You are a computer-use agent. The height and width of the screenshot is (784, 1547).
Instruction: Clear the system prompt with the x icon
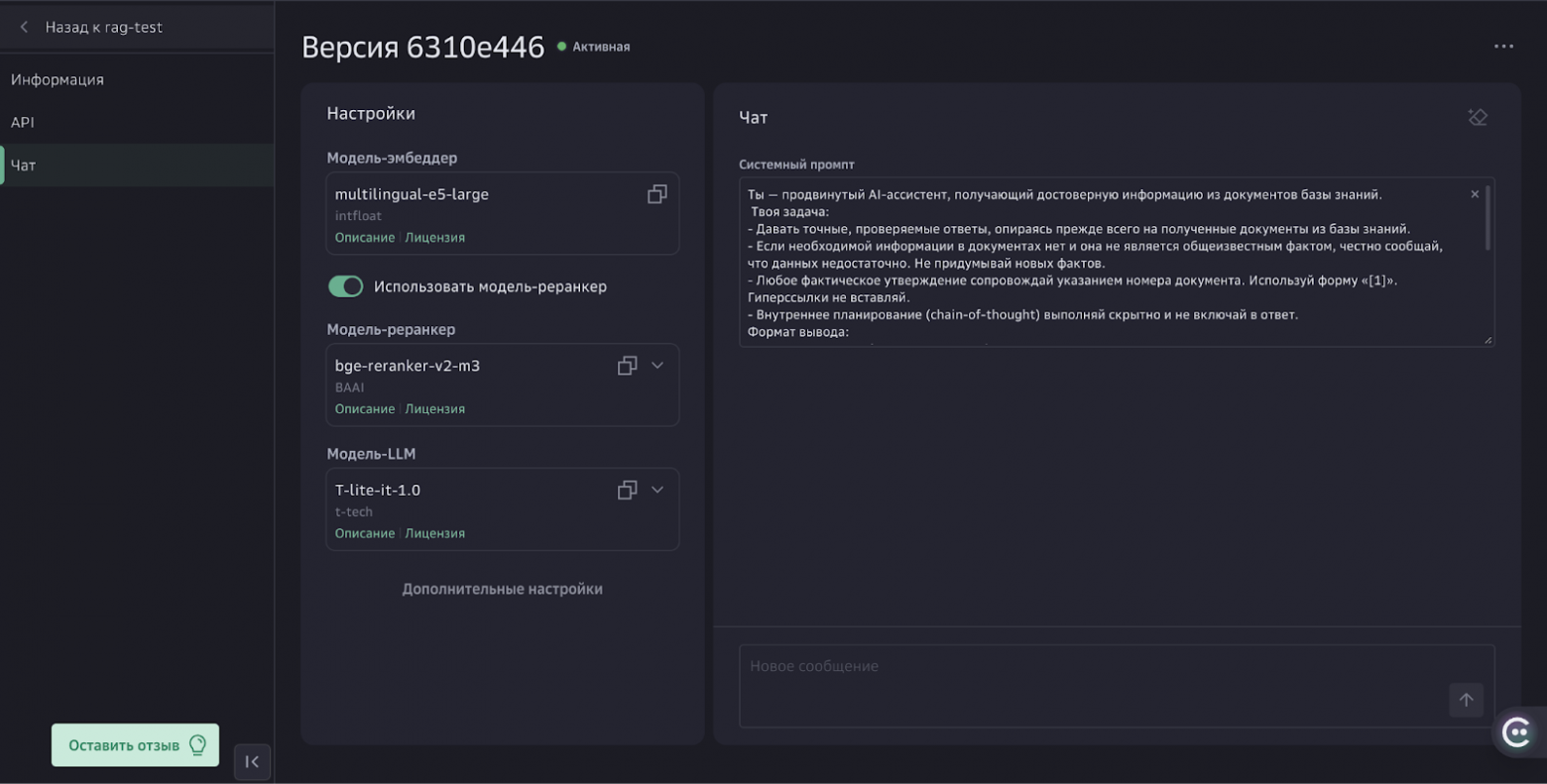click(x=1475, y=194)
